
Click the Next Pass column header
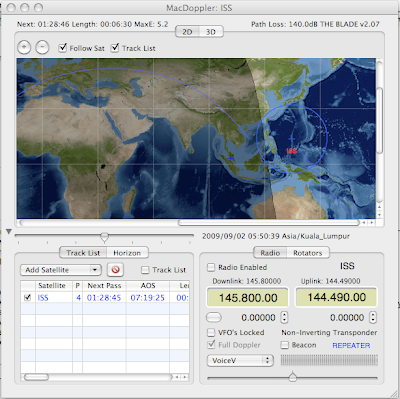104,285
